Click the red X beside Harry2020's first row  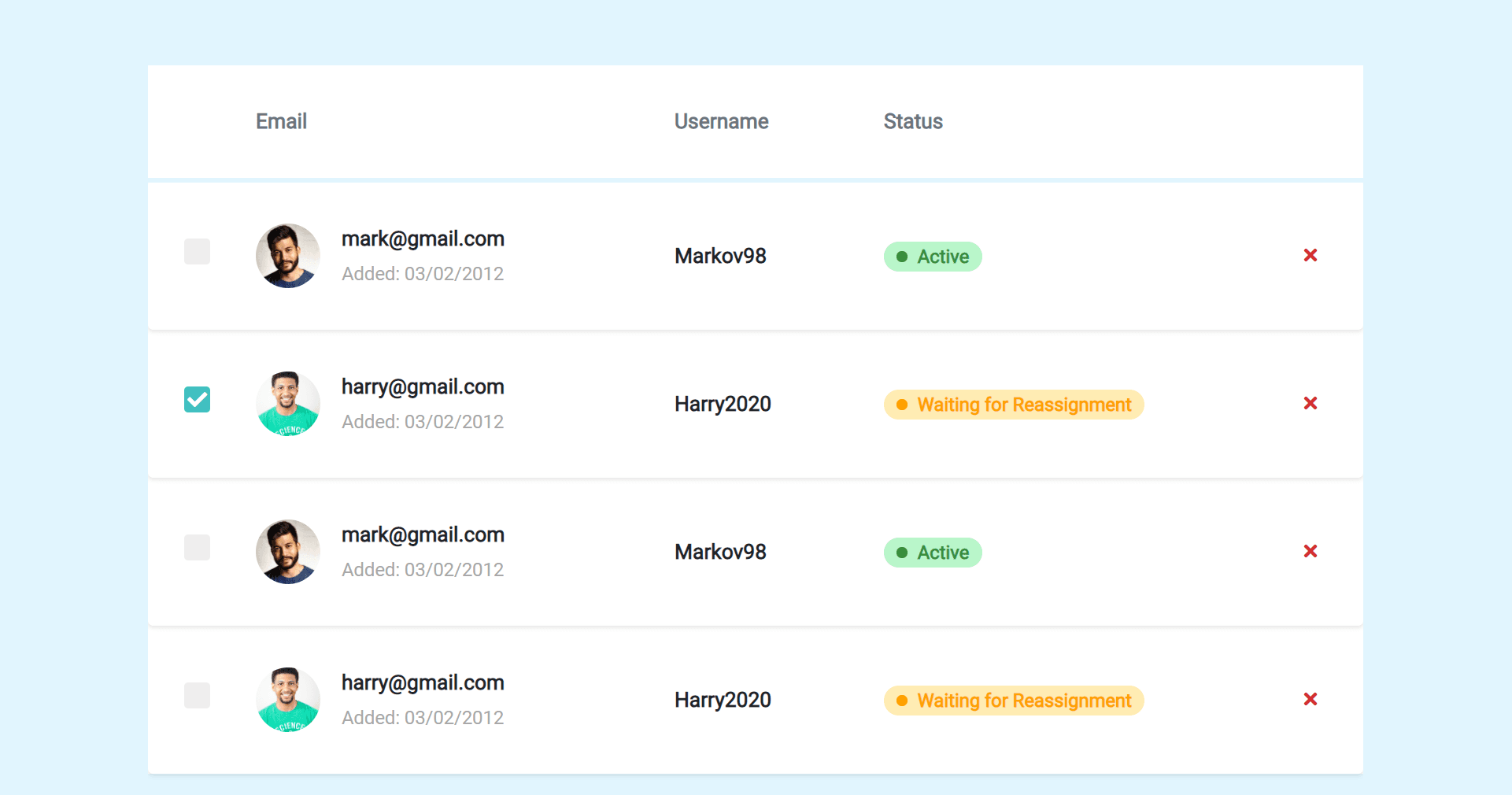coord(1311,403)
